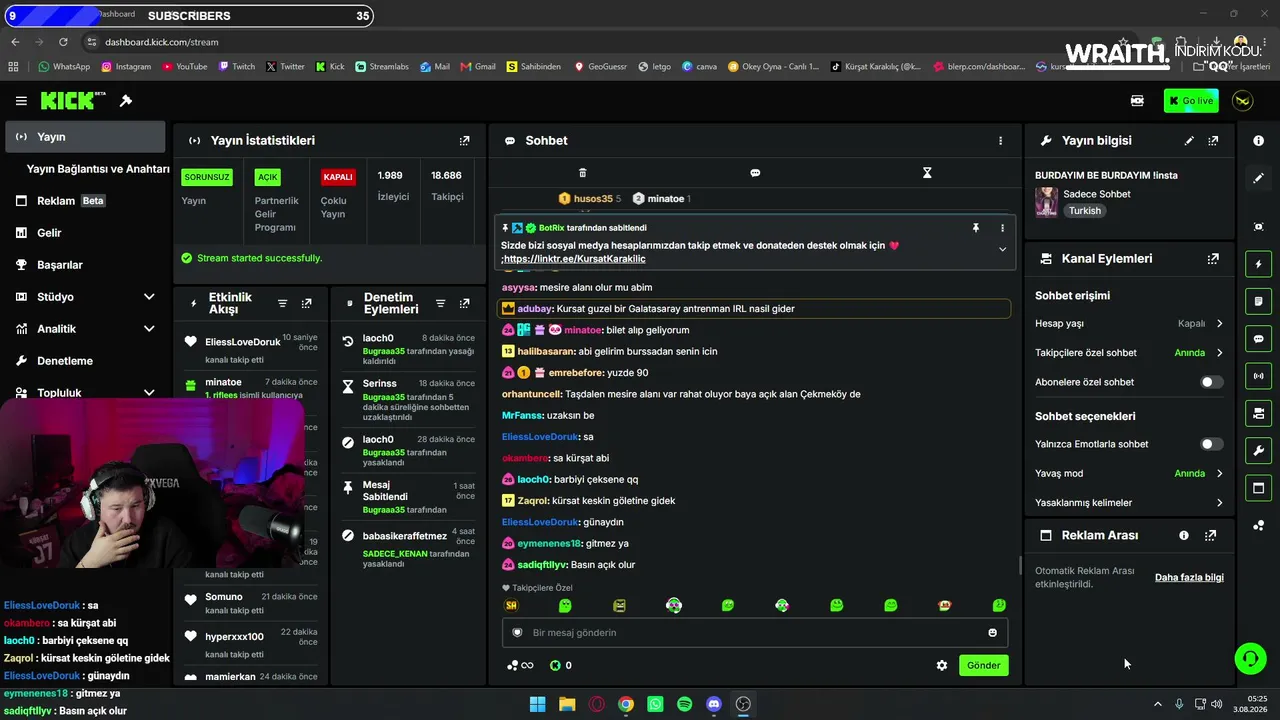Open Spotify from the taskbar

(684, 704)
